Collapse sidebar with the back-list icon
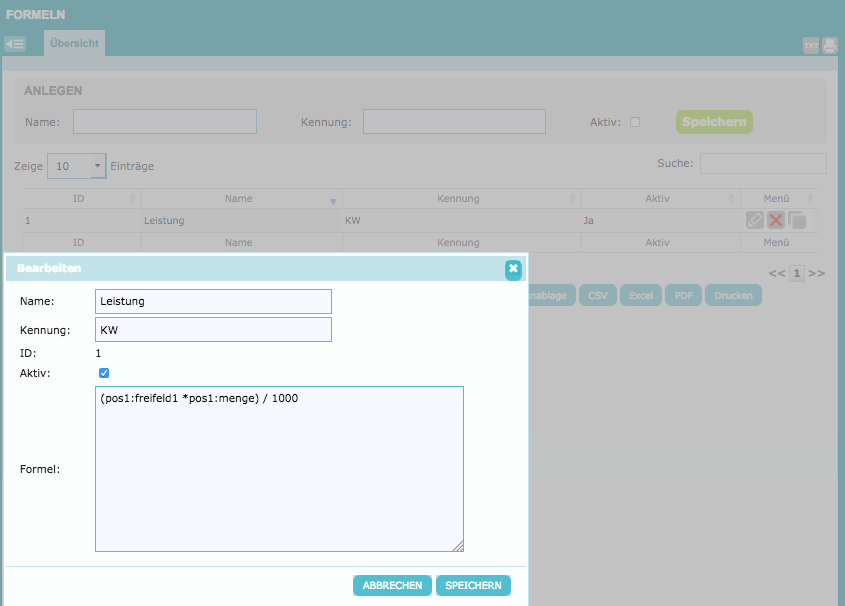The width and height of the screenshot is (845, 606). click(15, 44)
